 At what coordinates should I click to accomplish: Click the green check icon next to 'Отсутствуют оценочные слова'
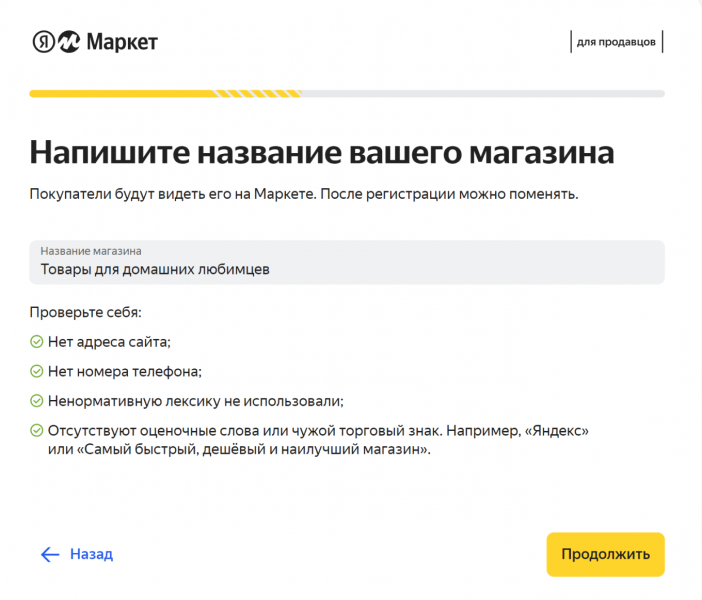(x=36, y=430)
